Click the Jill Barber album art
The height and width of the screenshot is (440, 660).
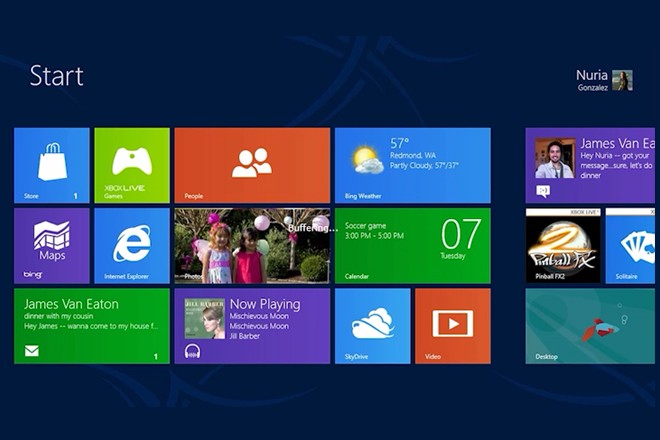pos(205,319)
